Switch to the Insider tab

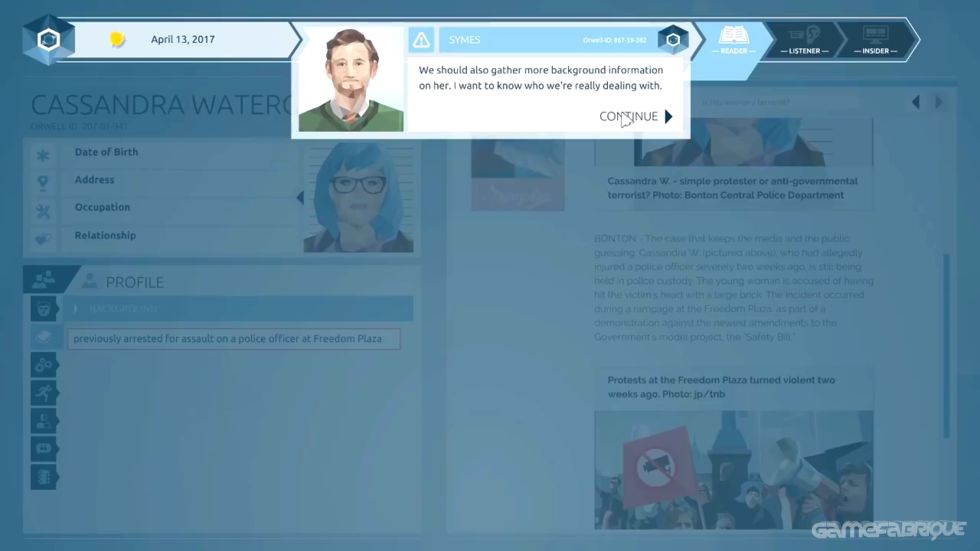(x=875, y=40)
